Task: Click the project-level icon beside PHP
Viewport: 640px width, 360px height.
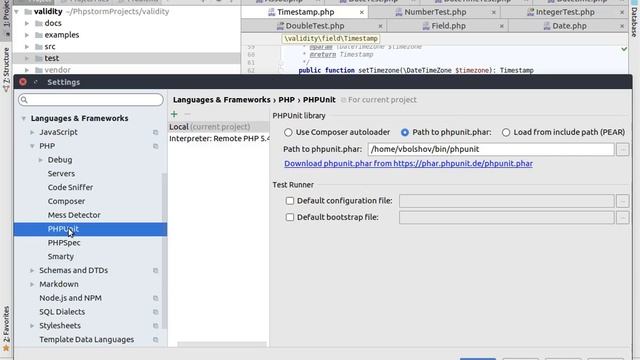Action: (156, 146)
